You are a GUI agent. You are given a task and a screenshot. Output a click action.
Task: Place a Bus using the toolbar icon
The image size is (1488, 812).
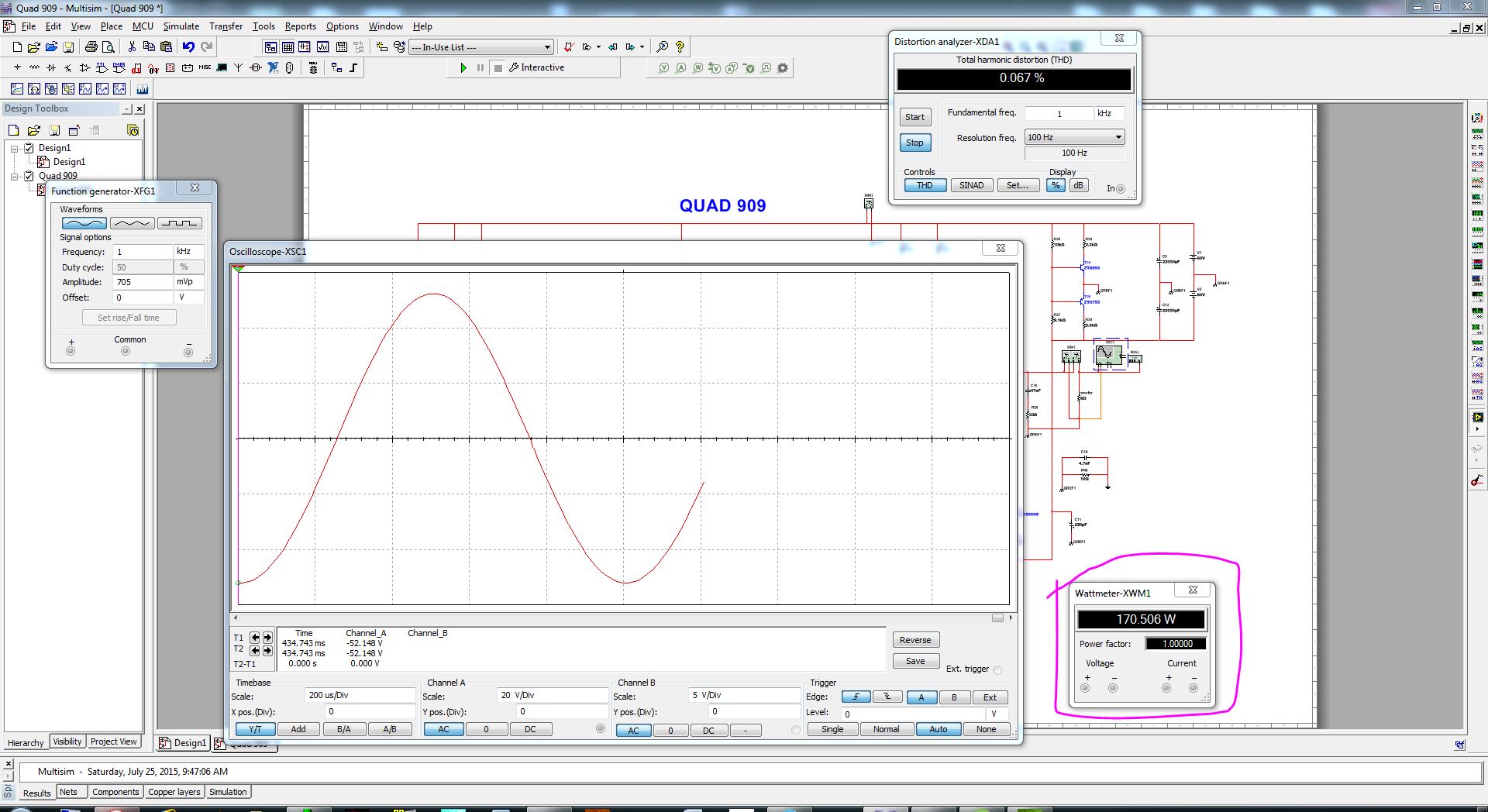pos(353,68)
